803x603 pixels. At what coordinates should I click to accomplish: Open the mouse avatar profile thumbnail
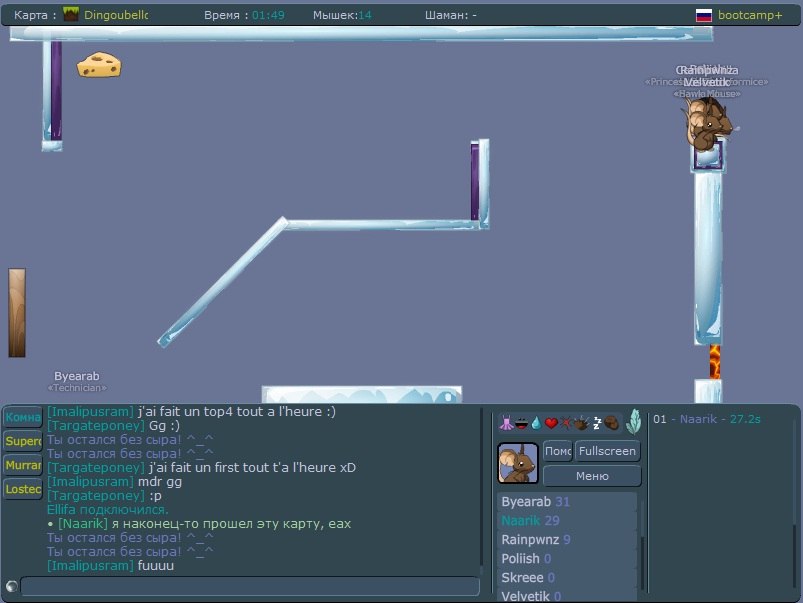coord(517,463)
